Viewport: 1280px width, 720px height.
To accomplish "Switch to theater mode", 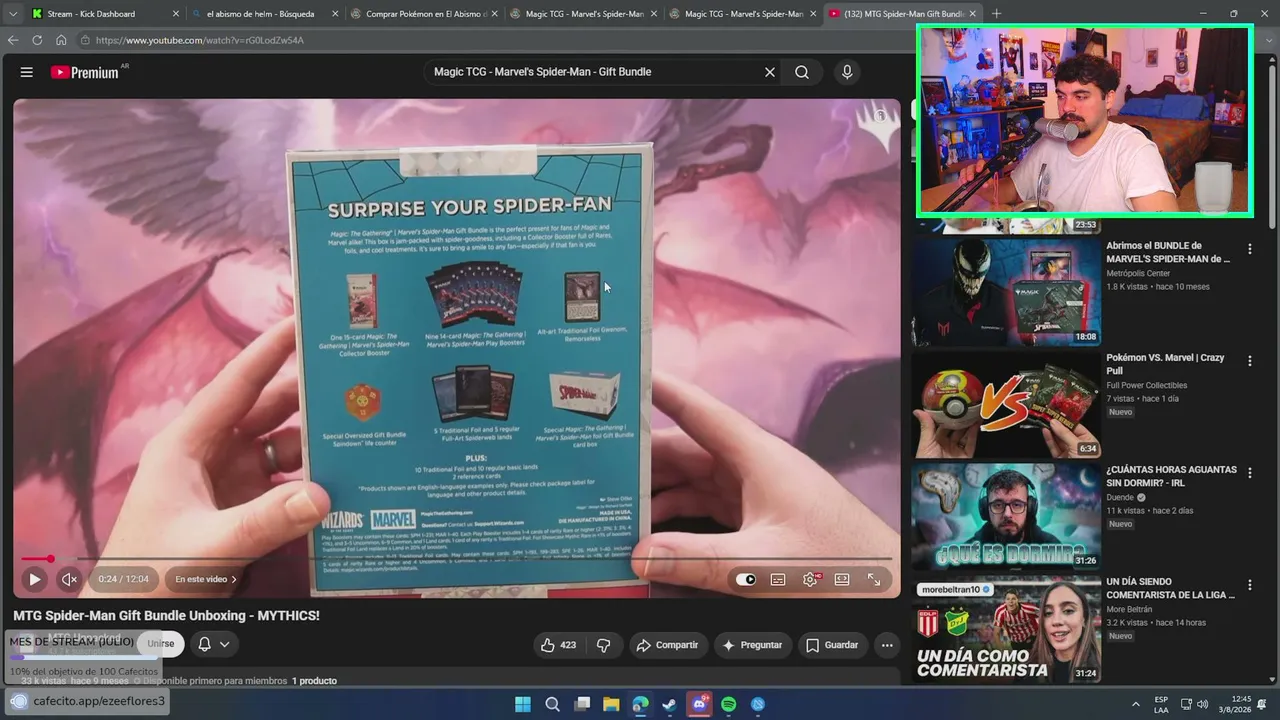I will tap(842, 579).
